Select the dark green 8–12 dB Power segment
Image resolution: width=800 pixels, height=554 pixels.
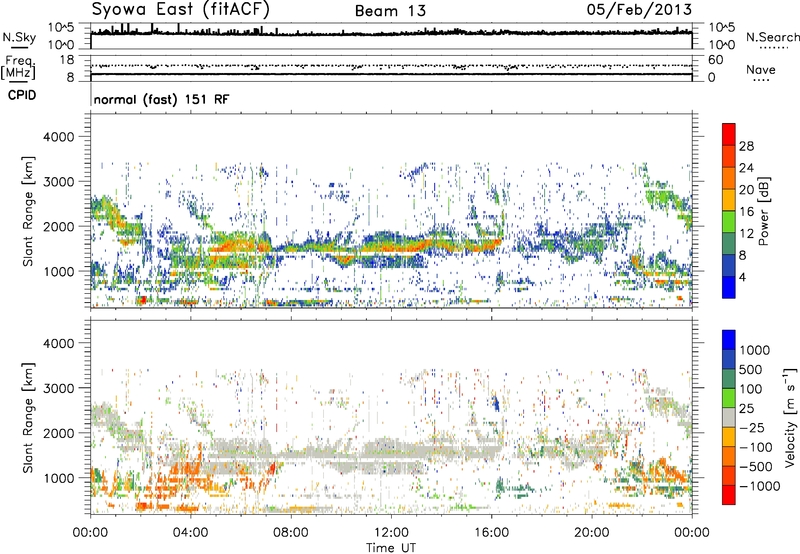click(729, 243)
